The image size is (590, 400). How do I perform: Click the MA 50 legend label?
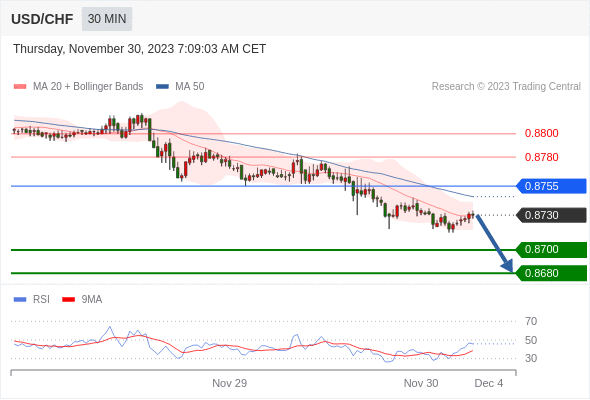click(190, 87)
